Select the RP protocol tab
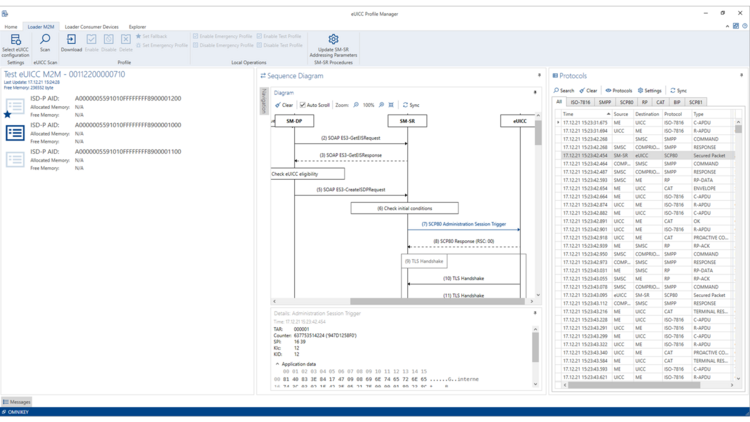750x422 pixels. pyautogui.click(x=644, y=102)
